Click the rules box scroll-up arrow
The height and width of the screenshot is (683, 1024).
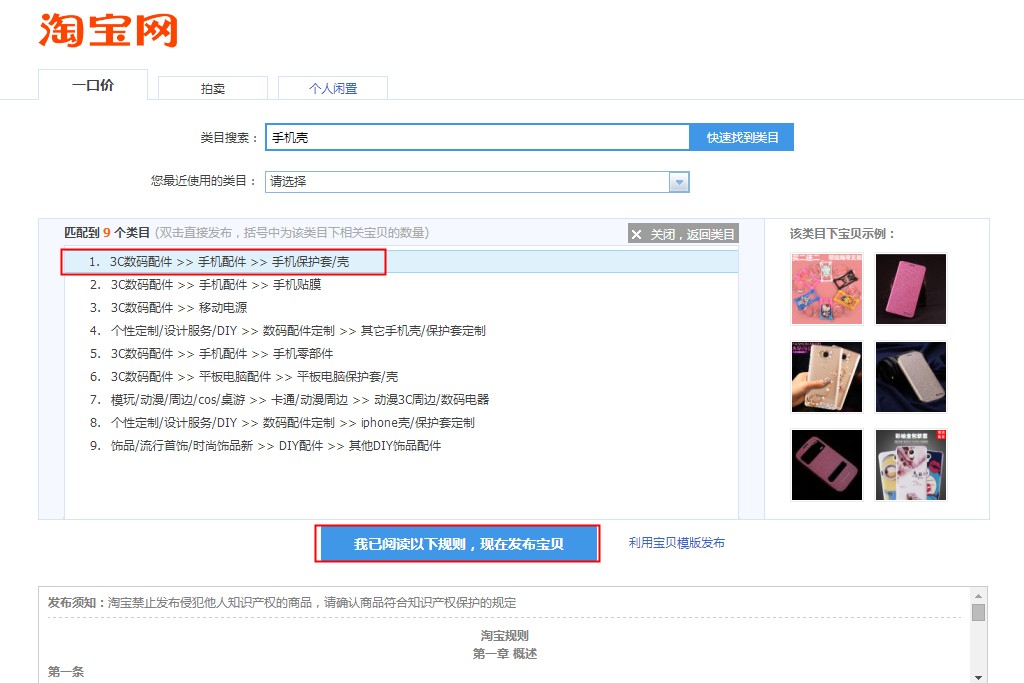pyautogui.click(x=978, y=596)
